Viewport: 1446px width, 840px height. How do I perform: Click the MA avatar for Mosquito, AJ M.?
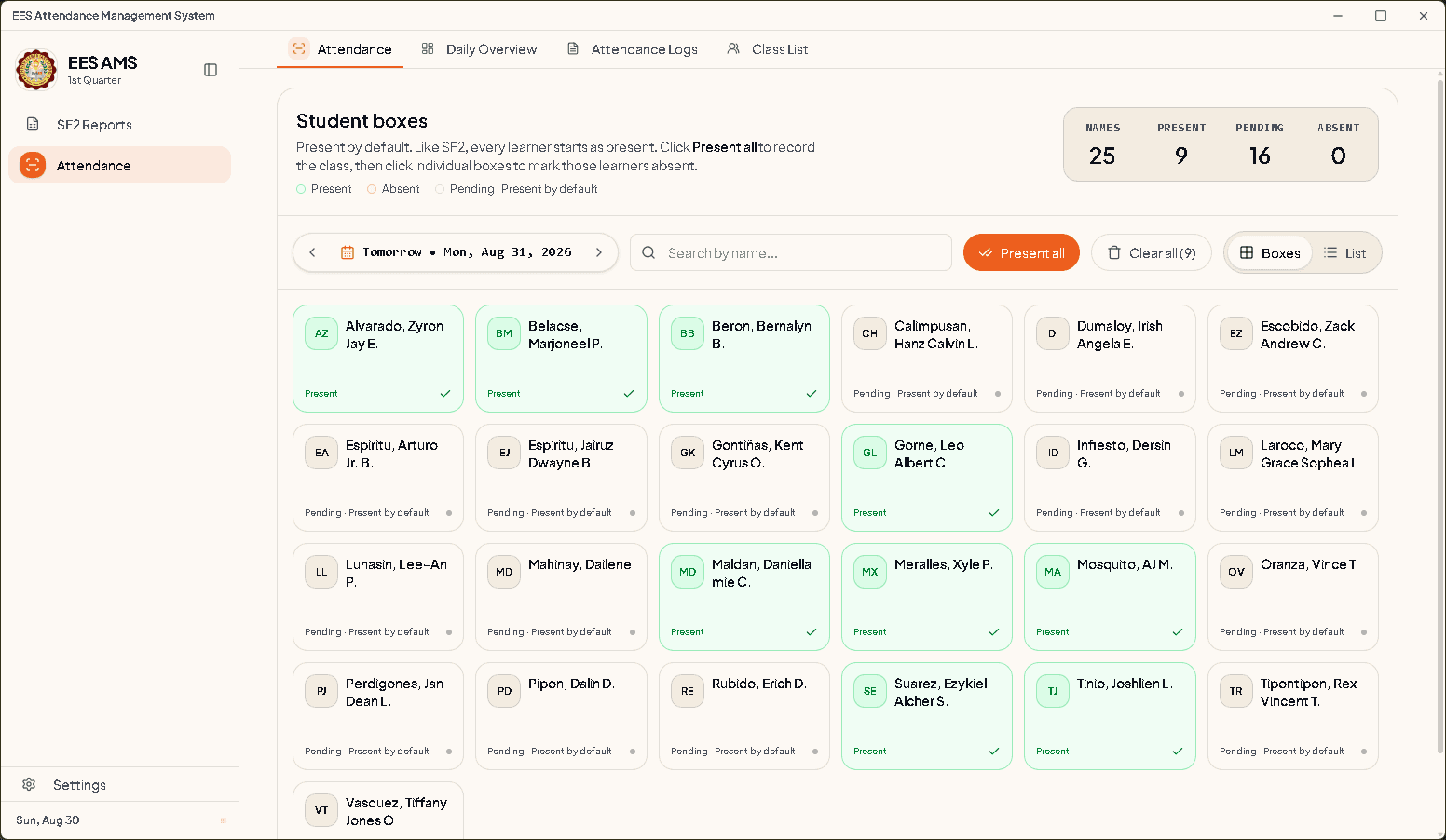point(1053,572)
